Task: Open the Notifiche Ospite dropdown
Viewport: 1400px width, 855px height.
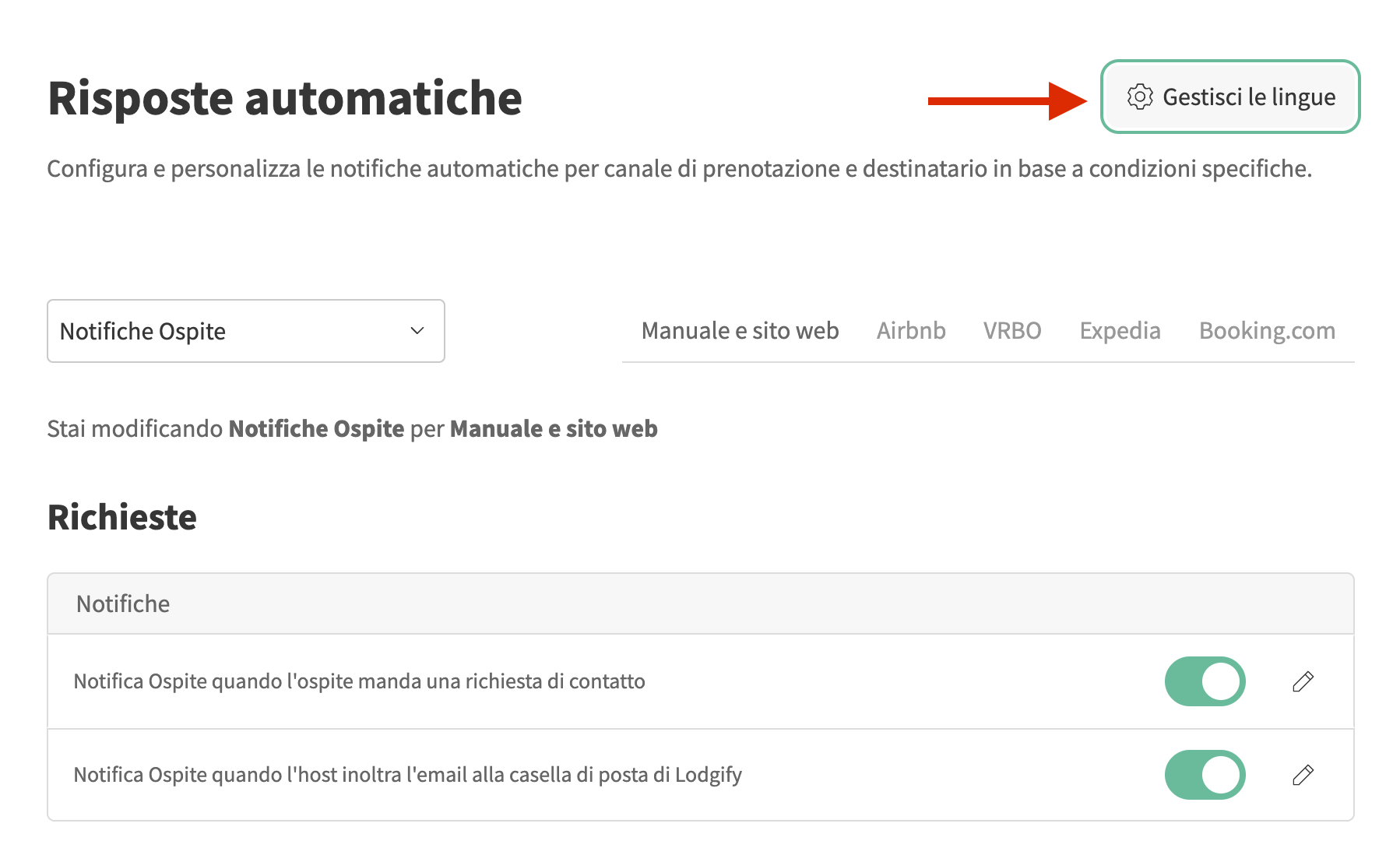Action: 245,331
